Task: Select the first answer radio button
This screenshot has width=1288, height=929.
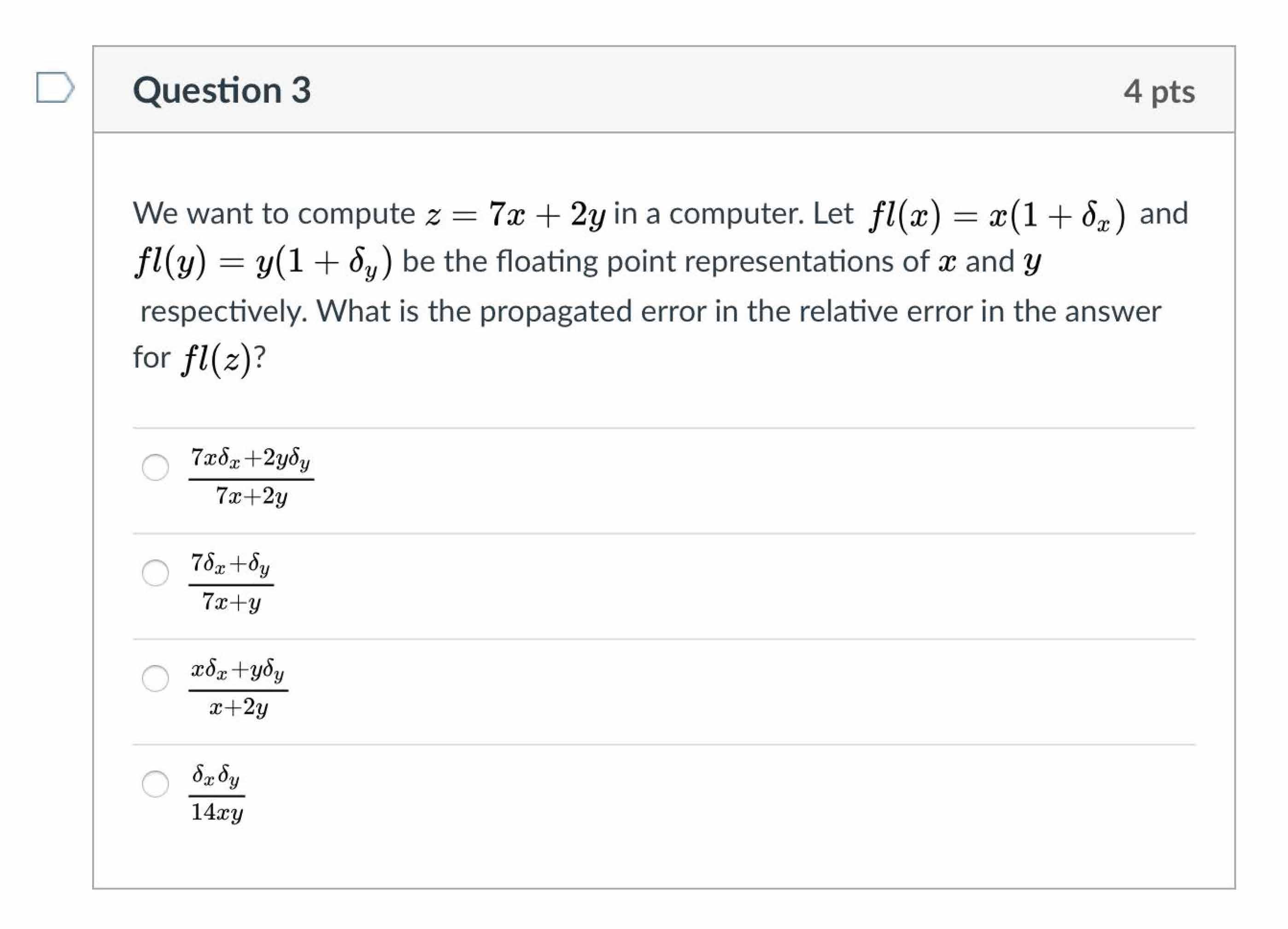Action: [156, 467]
